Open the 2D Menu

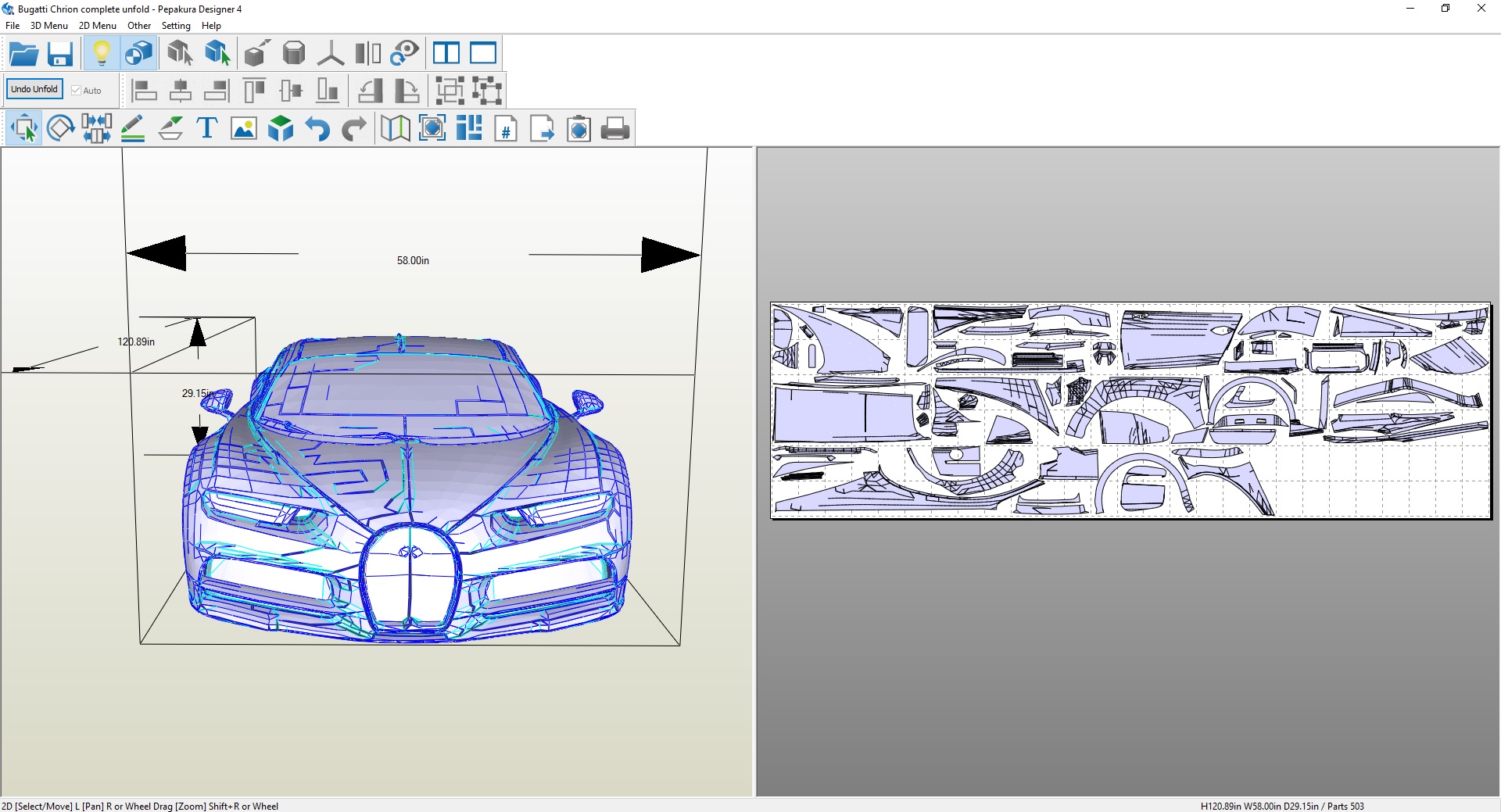(x=98, y=26)
